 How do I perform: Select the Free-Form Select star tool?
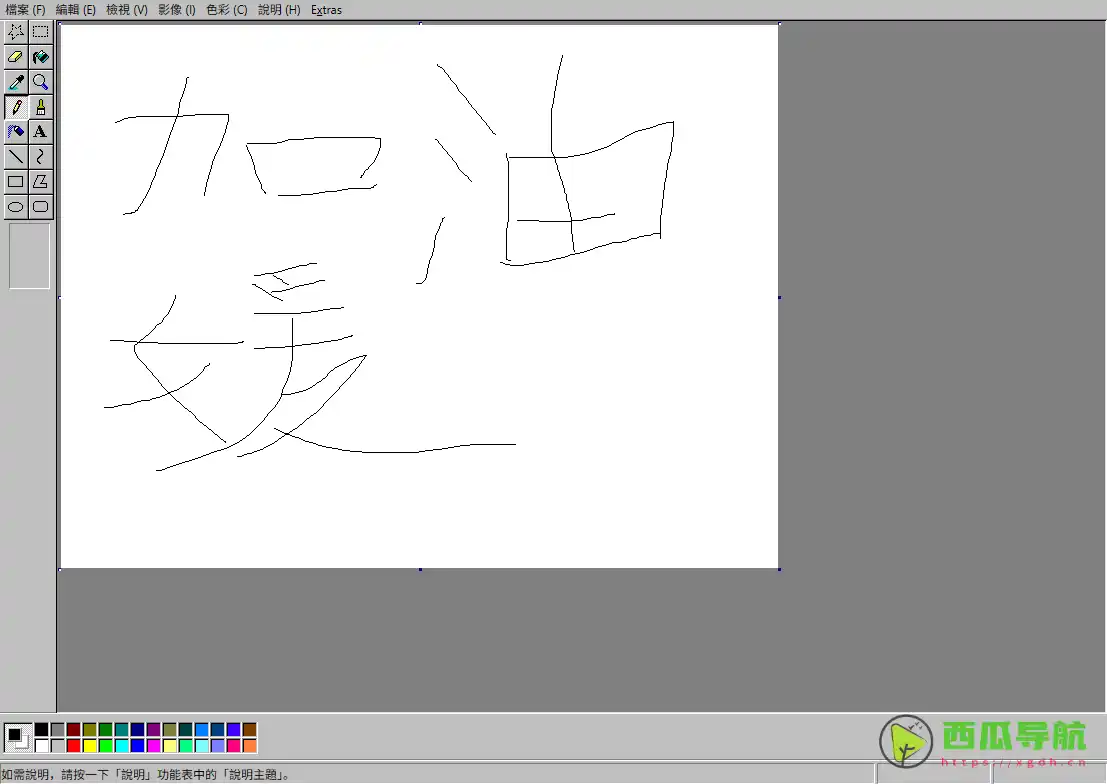(x=16, y=32)
